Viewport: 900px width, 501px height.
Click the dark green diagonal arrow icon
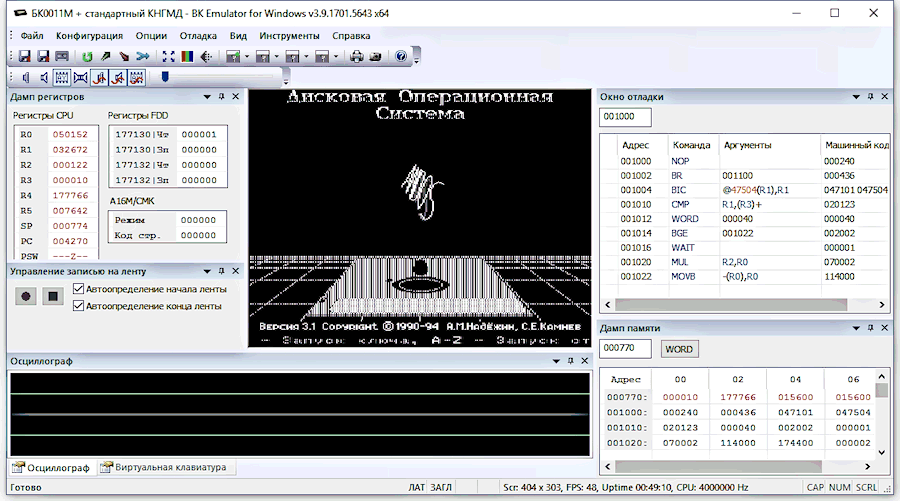click(106, 56)
